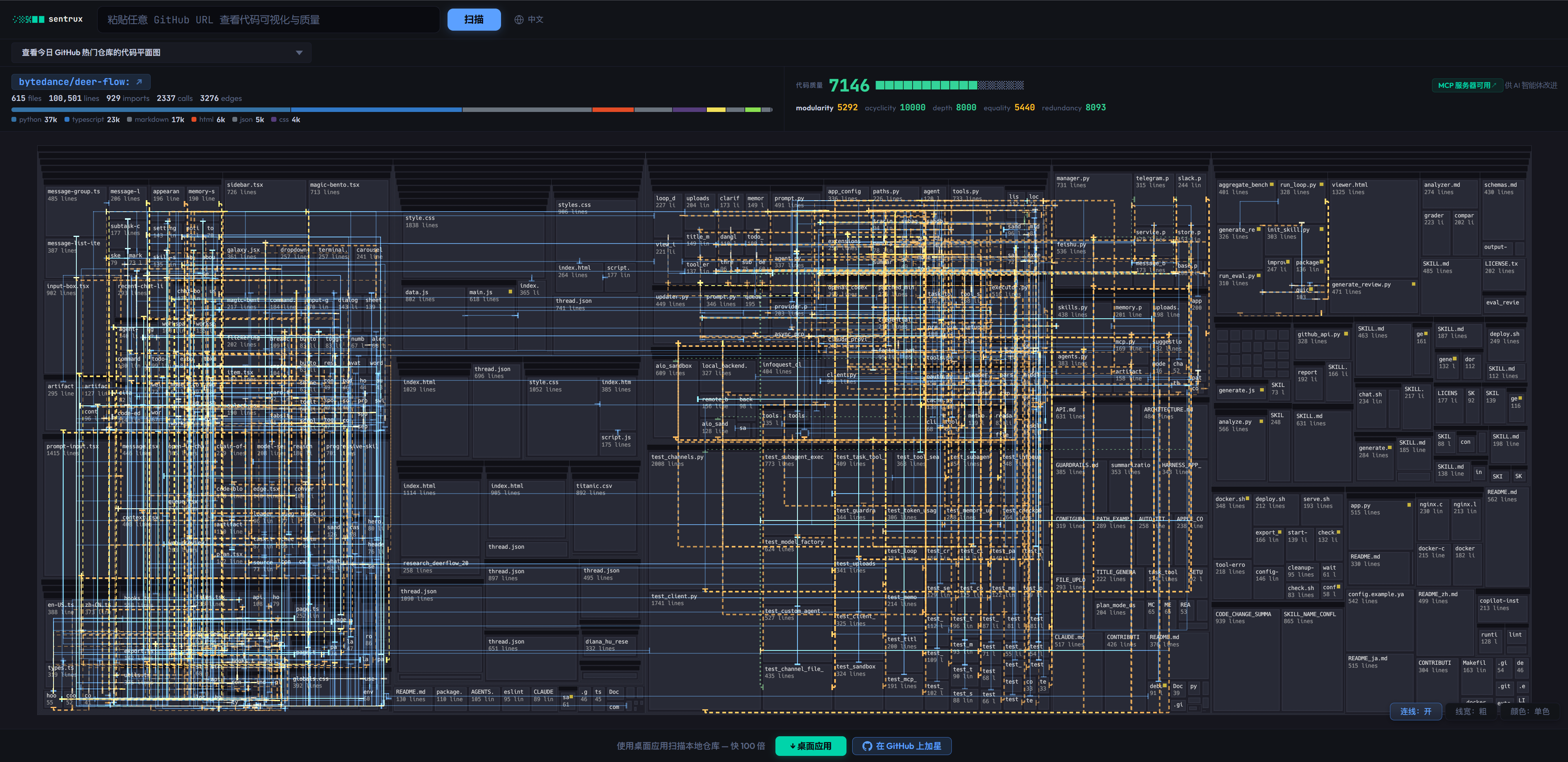Viewport: 1568px width, 762px height.
Task: Click the GitHub octocat star icon
Action: (867, 746)
